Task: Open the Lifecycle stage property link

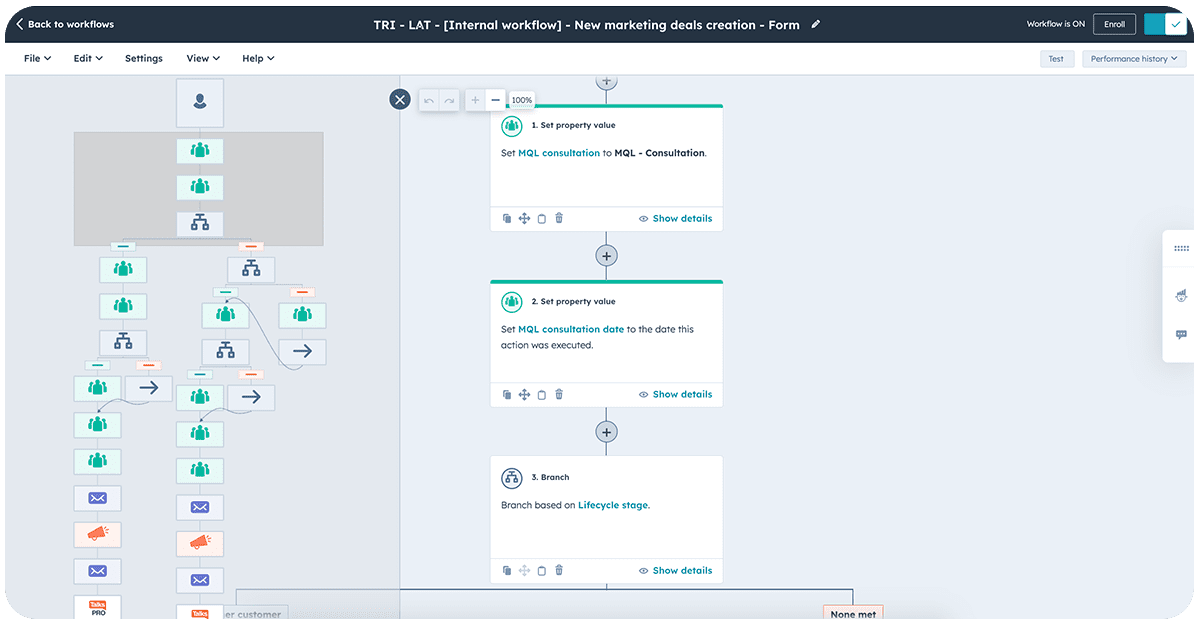Action: click(613, 505)
